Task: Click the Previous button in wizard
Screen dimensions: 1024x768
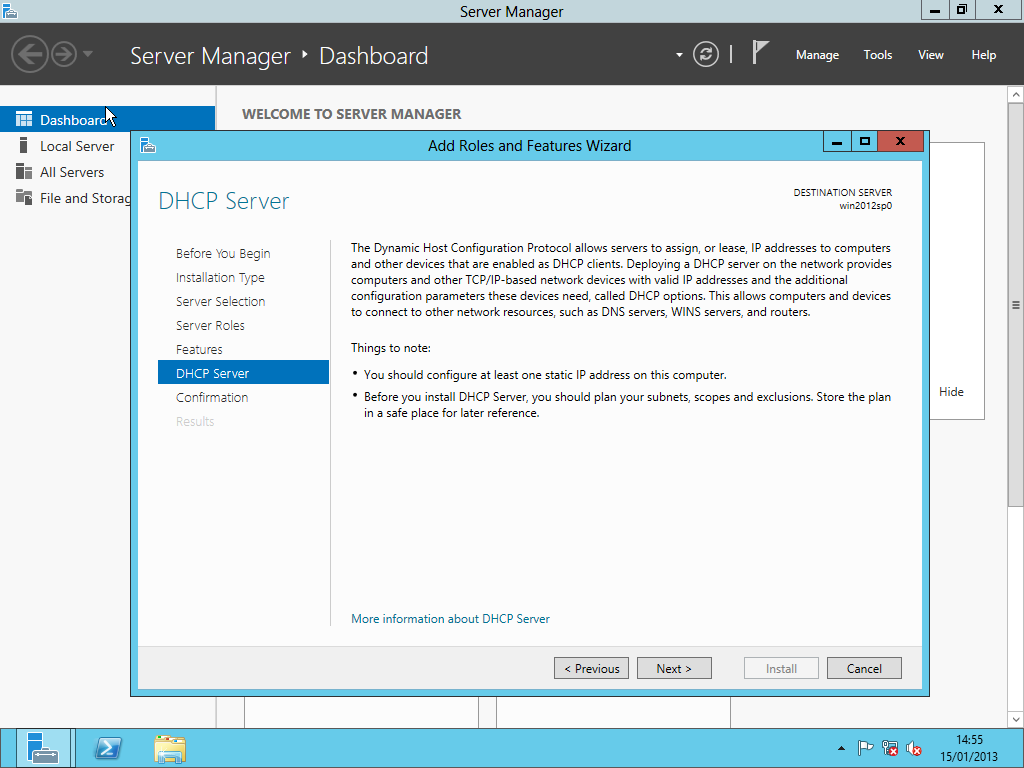Action: pyautogui.click(x=592, y=668)
